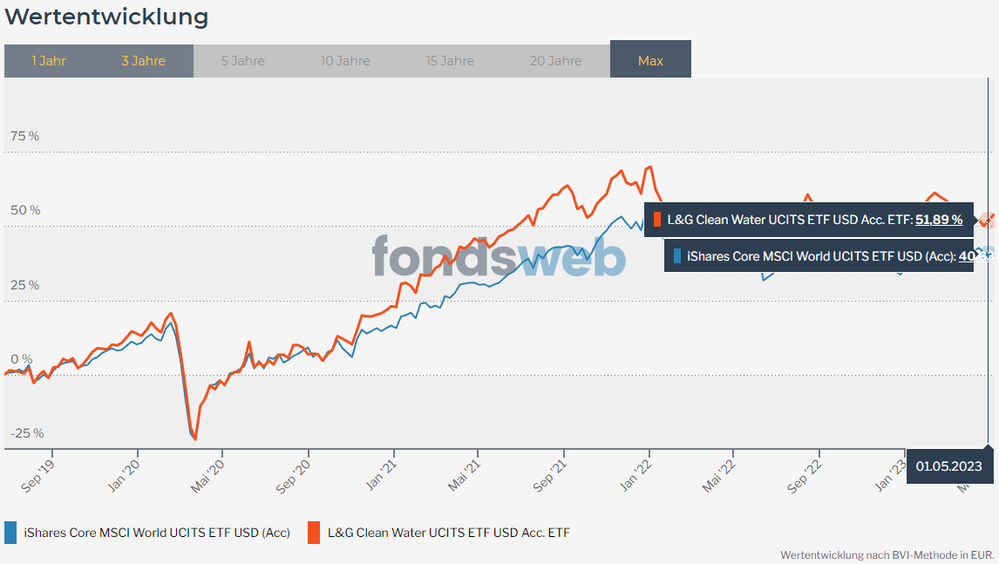
Task: Toggle iShares Core MSCI World legend label
Action: (156, 532)
